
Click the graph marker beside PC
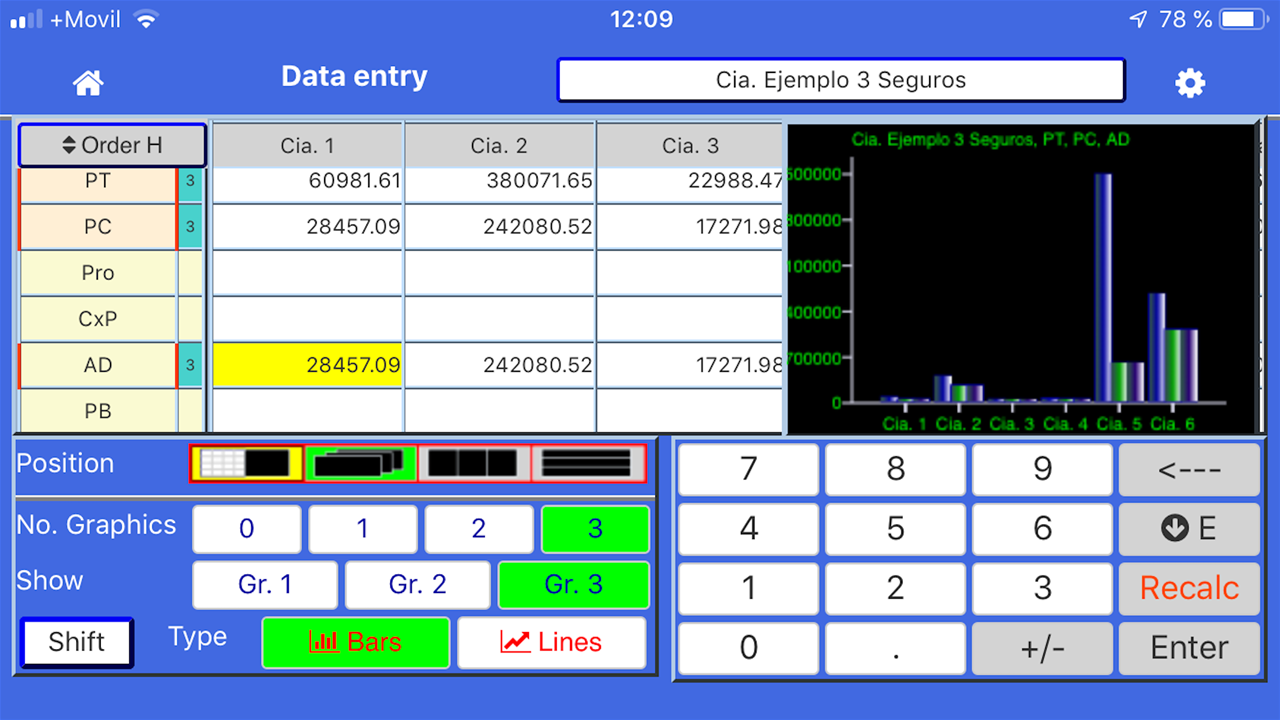[190, 227]
